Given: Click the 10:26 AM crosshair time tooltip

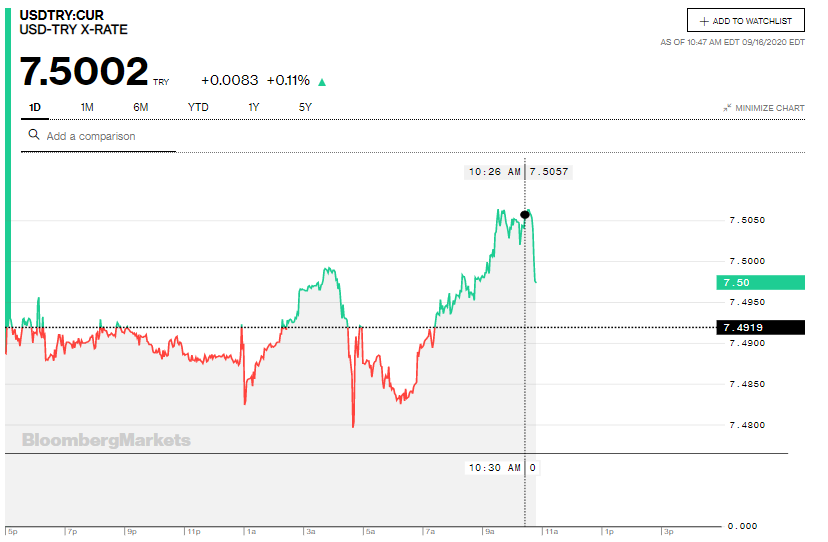Looking at the screenshot, I should (x=494, y=172).
